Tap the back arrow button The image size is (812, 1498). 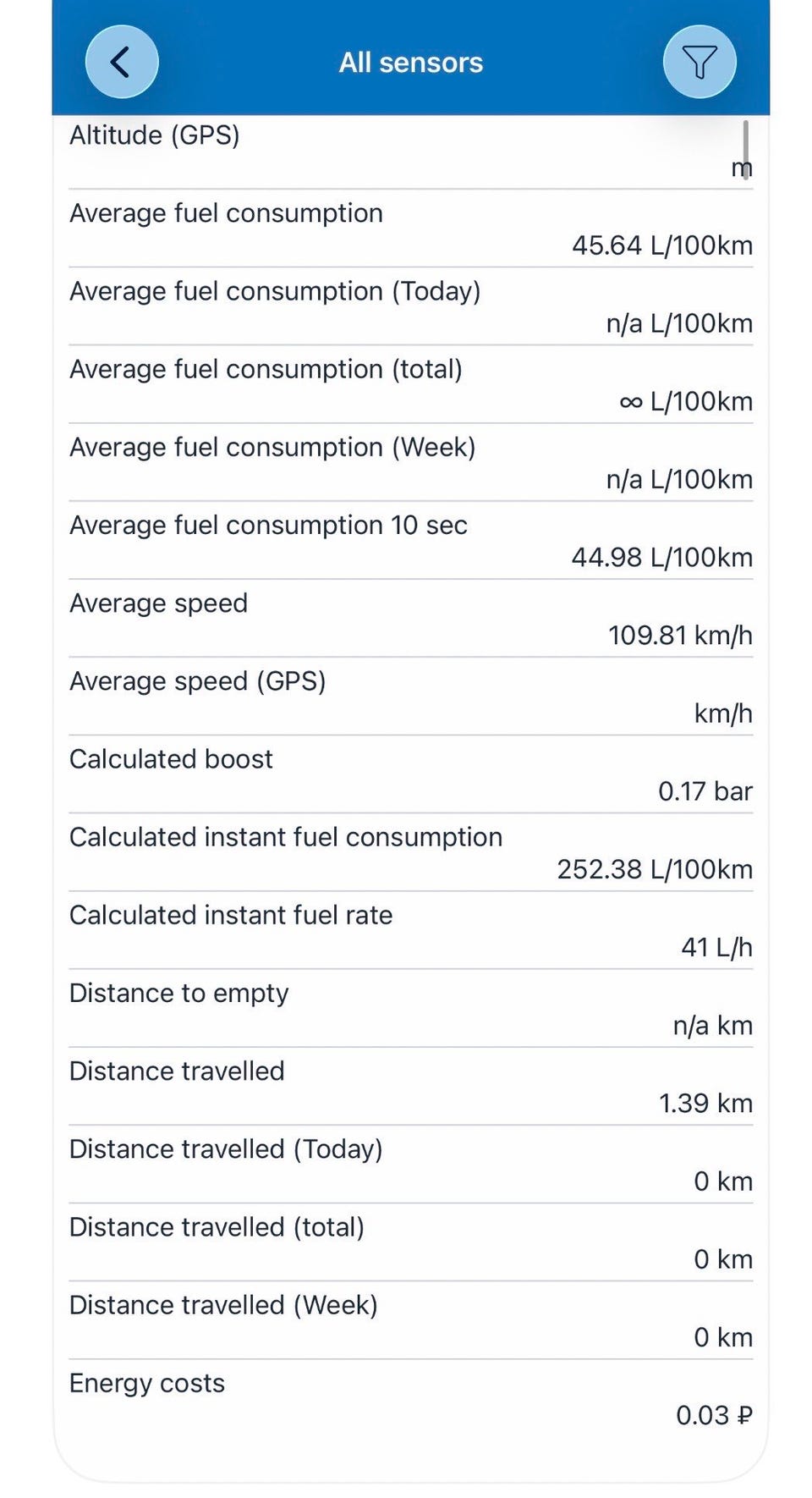[122, 62]
